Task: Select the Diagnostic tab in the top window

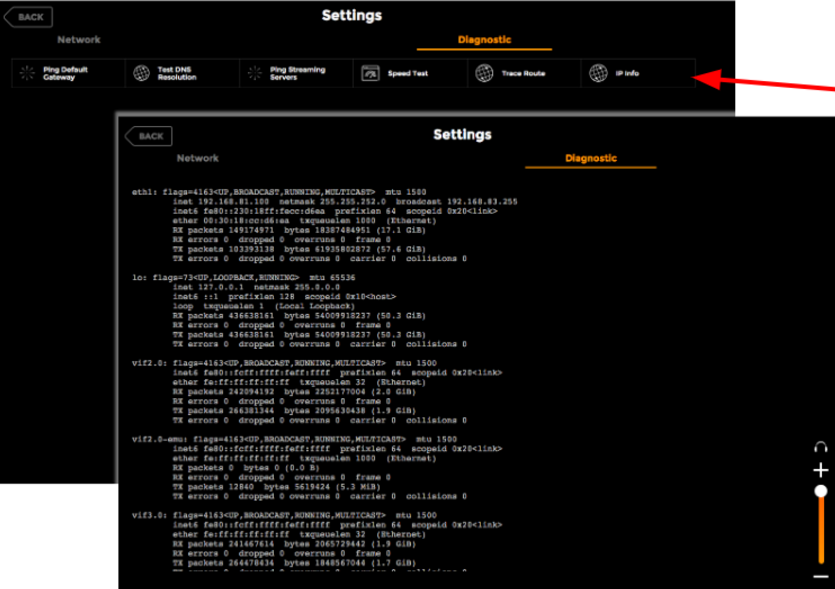Action: [484, 40]
